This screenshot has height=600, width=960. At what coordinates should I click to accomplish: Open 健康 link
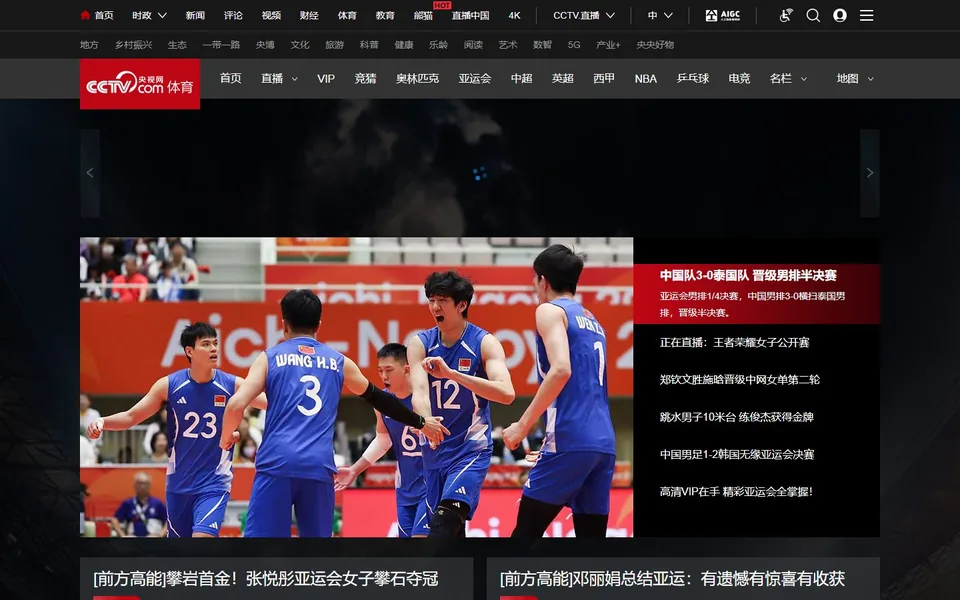pos(404,45)
